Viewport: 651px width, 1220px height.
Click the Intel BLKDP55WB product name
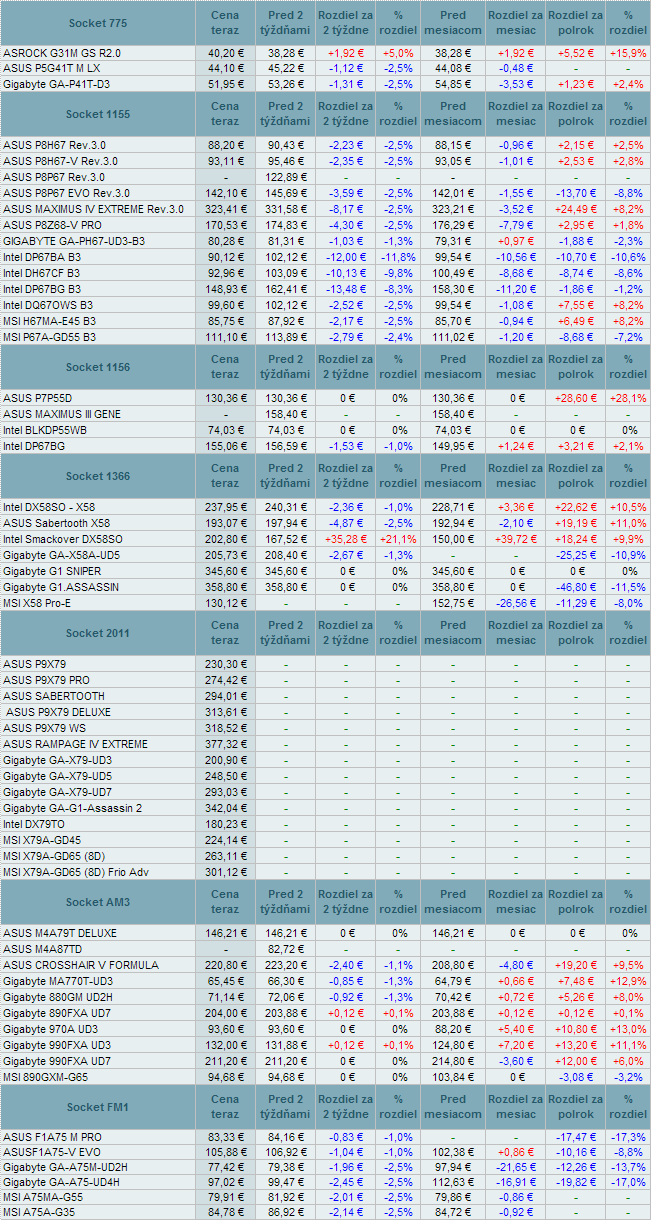(x=45, y=430)
